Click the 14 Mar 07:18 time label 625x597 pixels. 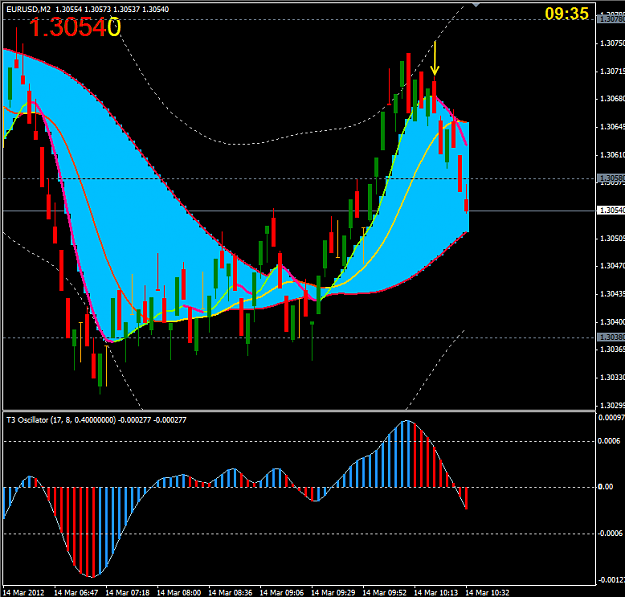click(x=128, y=593)
